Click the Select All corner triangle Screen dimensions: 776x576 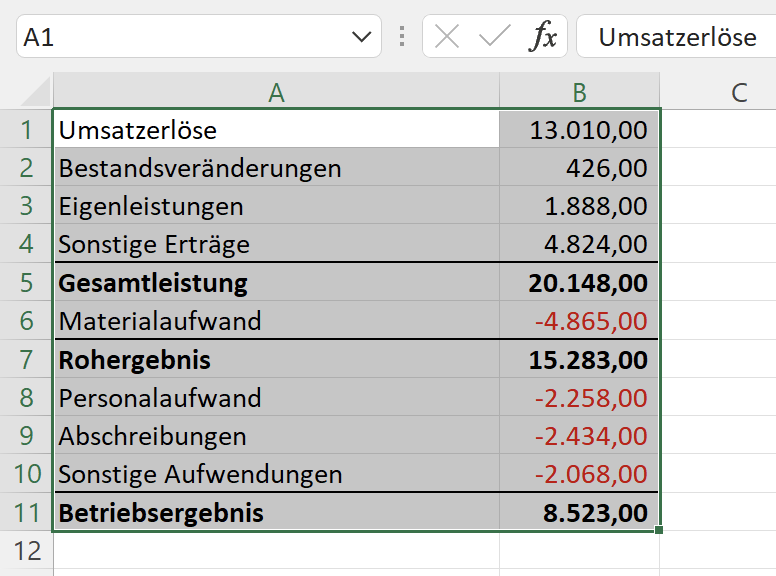click(36, 91)
